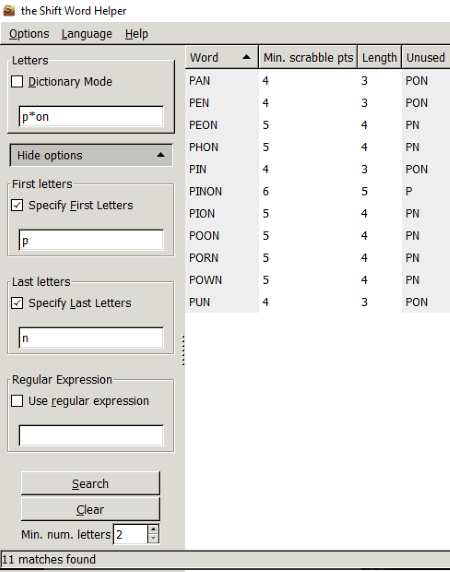450x572 pixels.
Task: Click the Clear button
Action: [90, 509]
